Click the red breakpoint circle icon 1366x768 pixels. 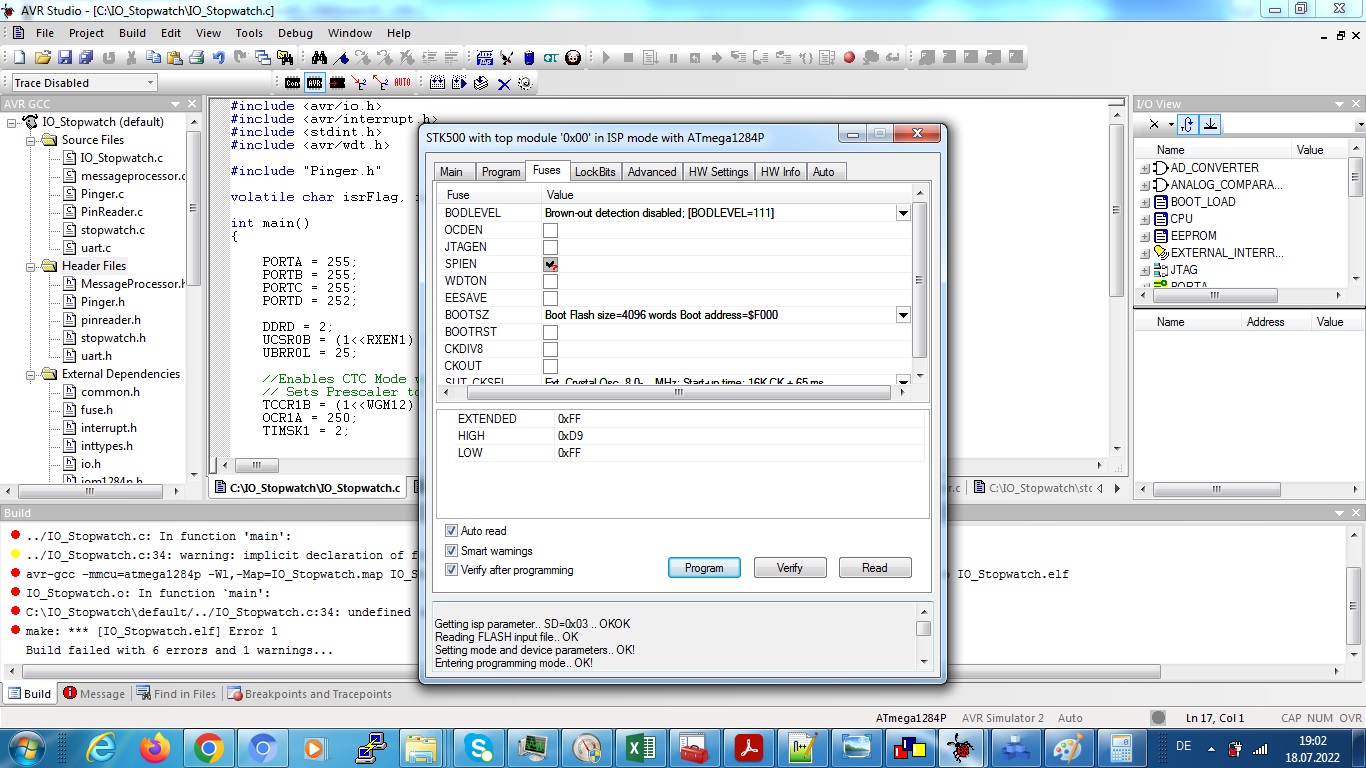pyautogui.click(x=849, y=58)
